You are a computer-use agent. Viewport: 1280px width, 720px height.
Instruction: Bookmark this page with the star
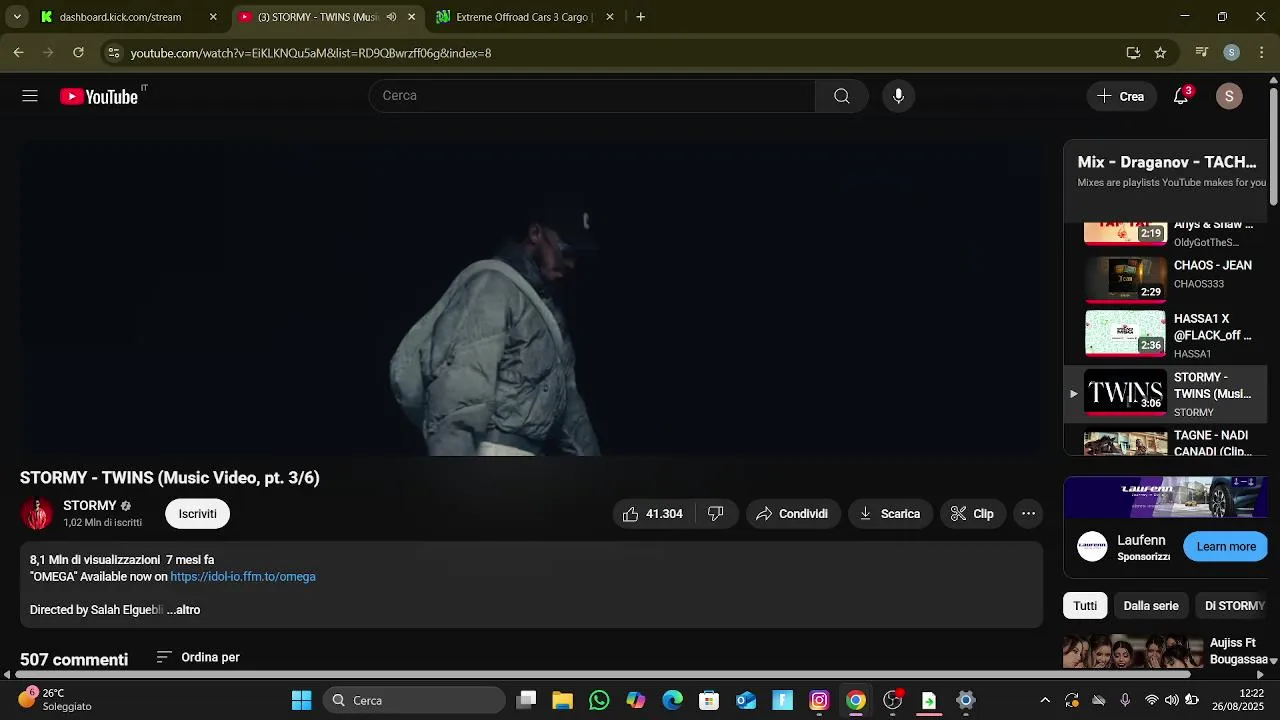tap(1160, 53)
